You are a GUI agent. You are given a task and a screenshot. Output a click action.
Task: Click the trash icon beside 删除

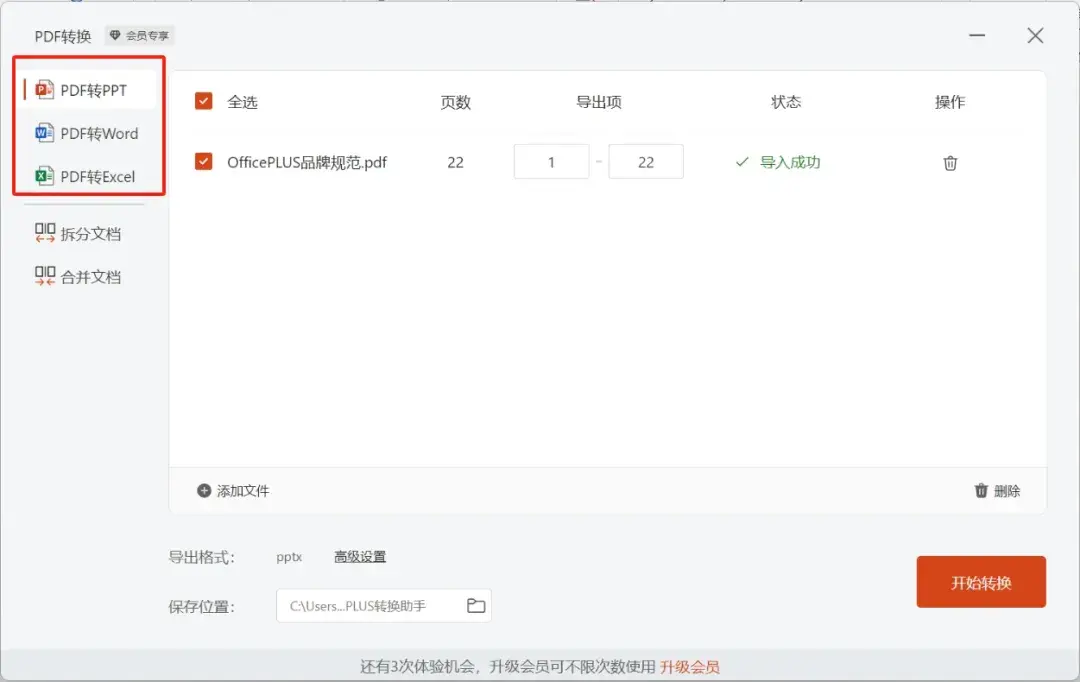click(x=981, y=491)
